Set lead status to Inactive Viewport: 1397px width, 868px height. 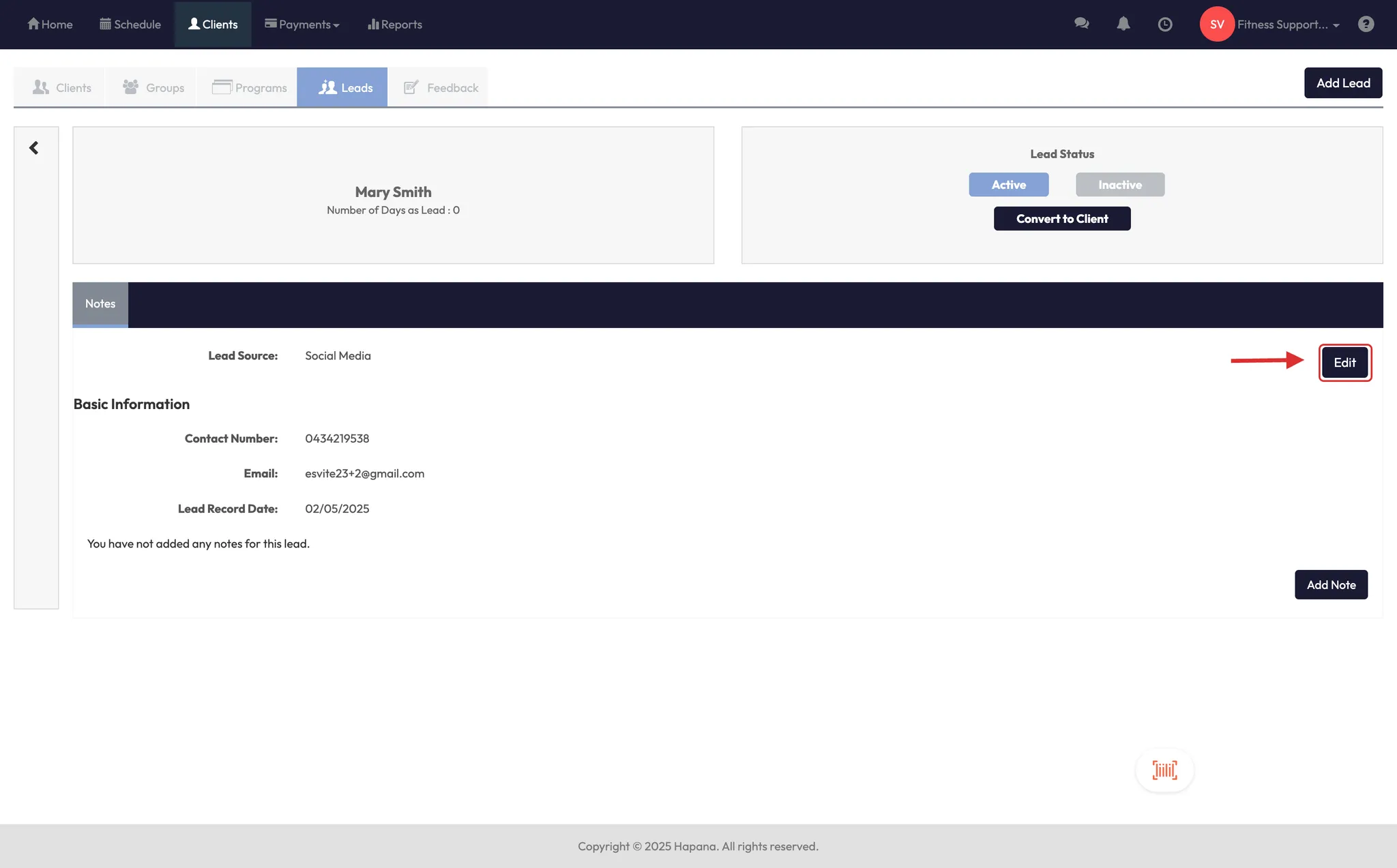tap(1119, 185)
